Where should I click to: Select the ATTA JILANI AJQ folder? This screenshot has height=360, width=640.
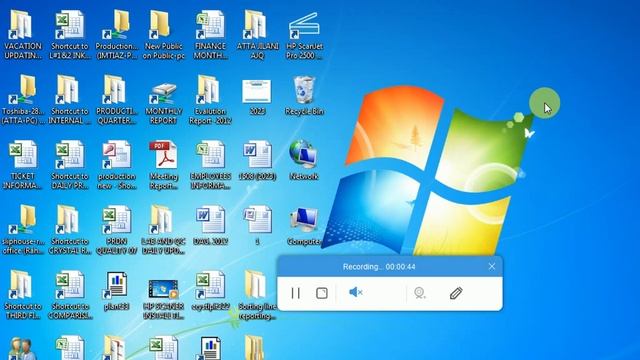click(x=257, y=36)
